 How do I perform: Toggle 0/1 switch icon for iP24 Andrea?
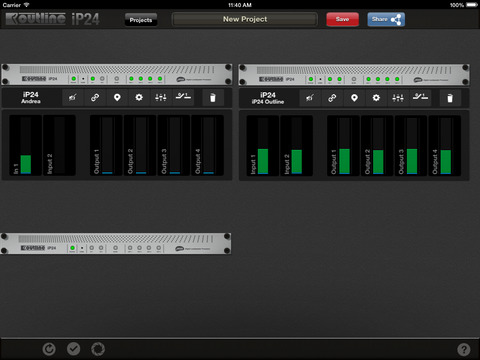click(183, 98)
